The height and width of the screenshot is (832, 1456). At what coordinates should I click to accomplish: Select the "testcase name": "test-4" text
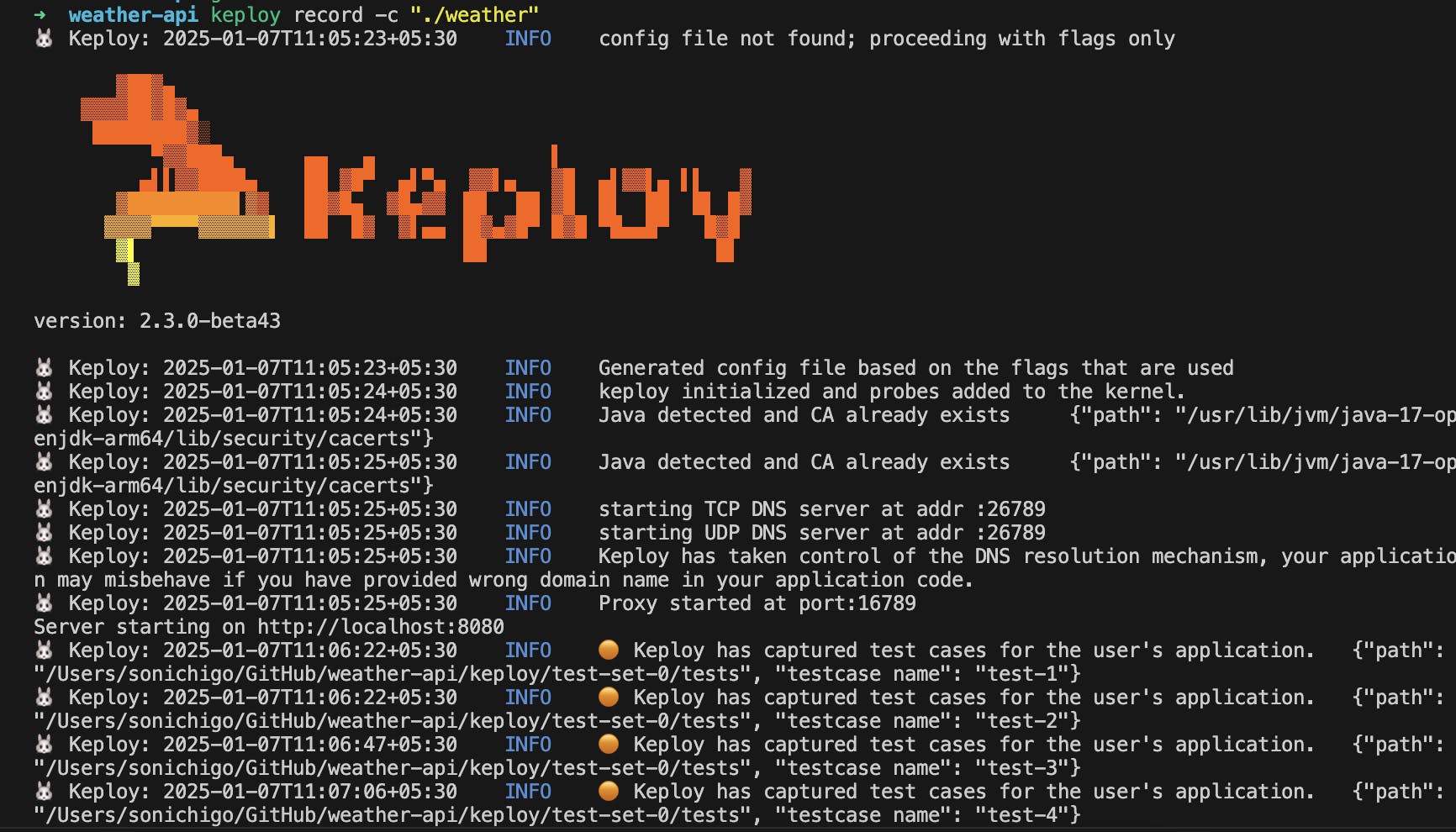922,815
